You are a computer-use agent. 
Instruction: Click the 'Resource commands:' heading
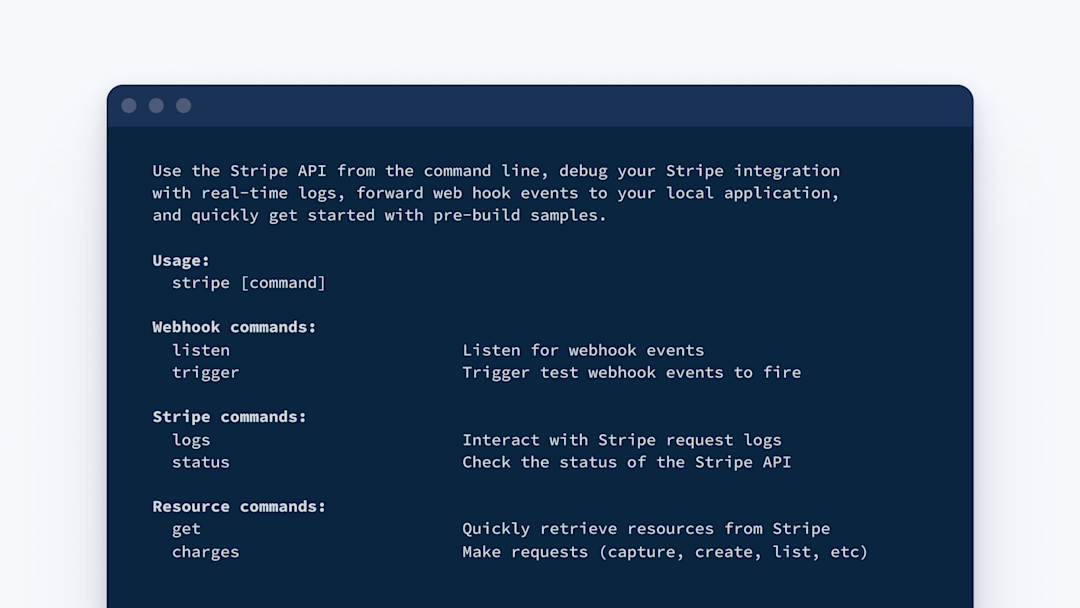238,507
